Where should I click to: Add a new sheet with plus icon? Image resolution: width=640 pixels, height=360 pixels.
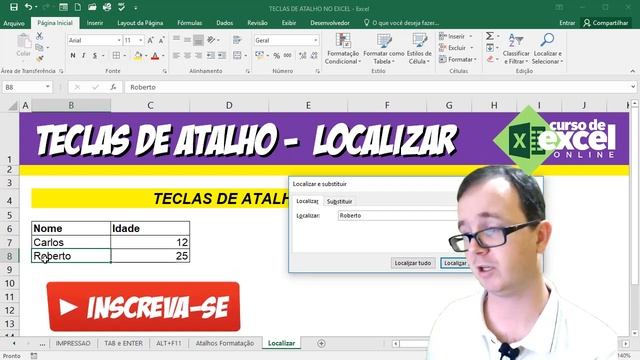pyautogui.click(x=321, y=344)
